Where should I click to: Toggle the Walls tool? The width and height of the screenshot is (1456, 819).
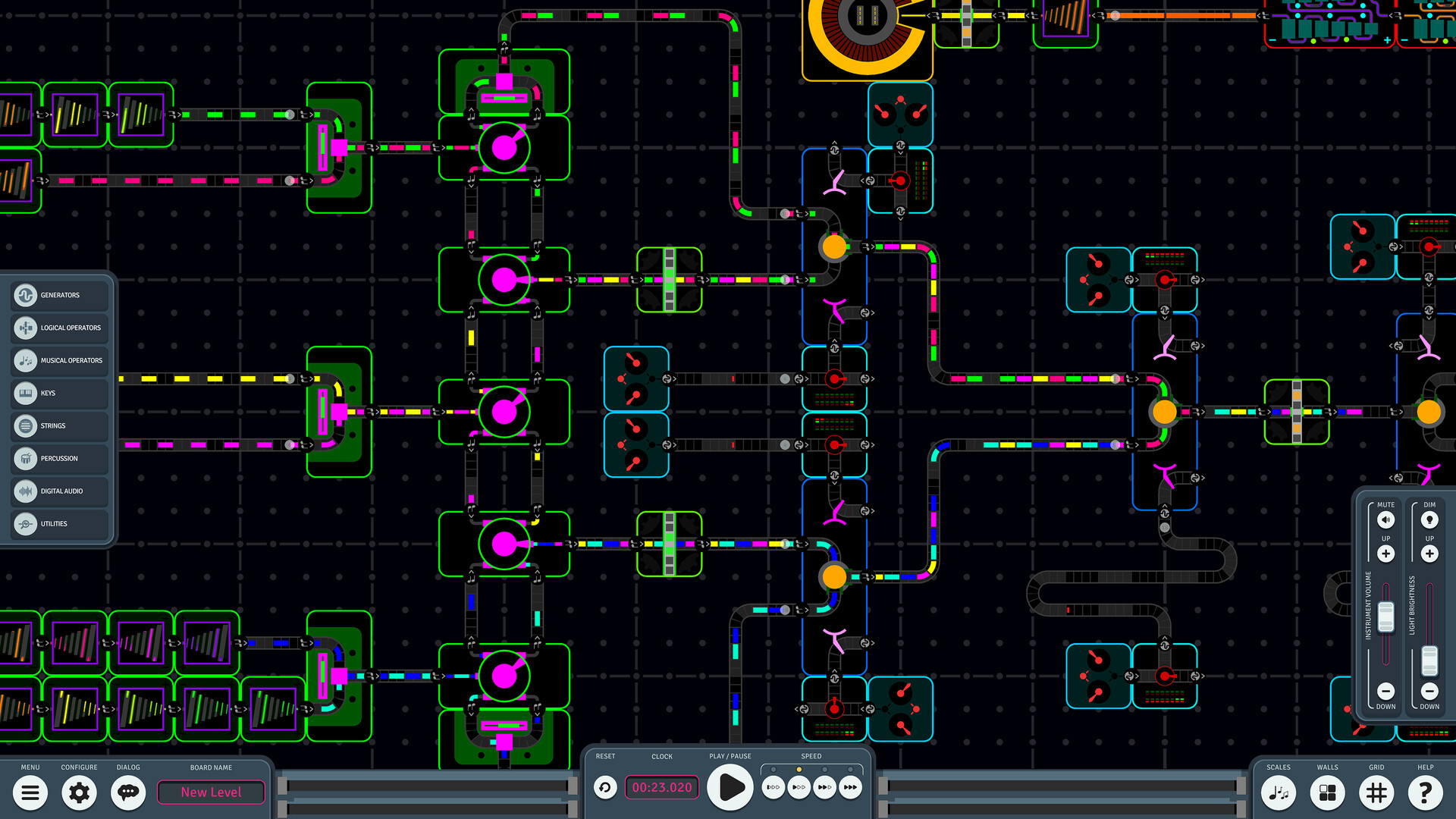[1327, 792]
